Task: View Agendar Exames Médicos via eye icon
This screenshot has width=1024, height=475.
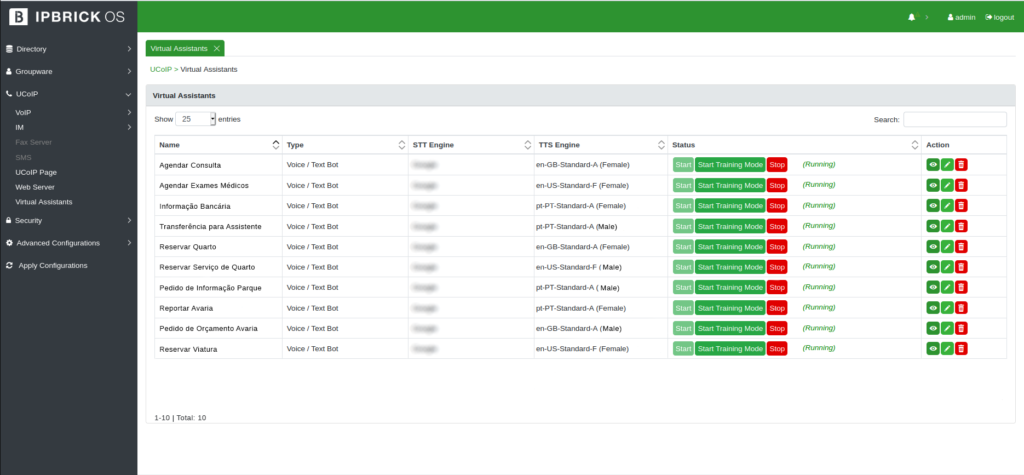Action: pos(933,185)
